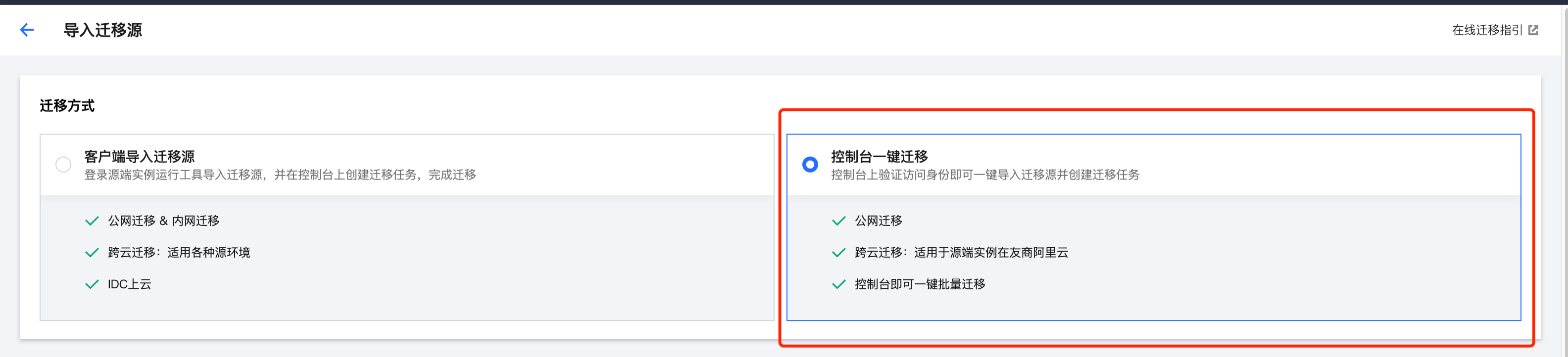Click the 控制台一键迁移 card title
1568x357 pixels.
879,156
